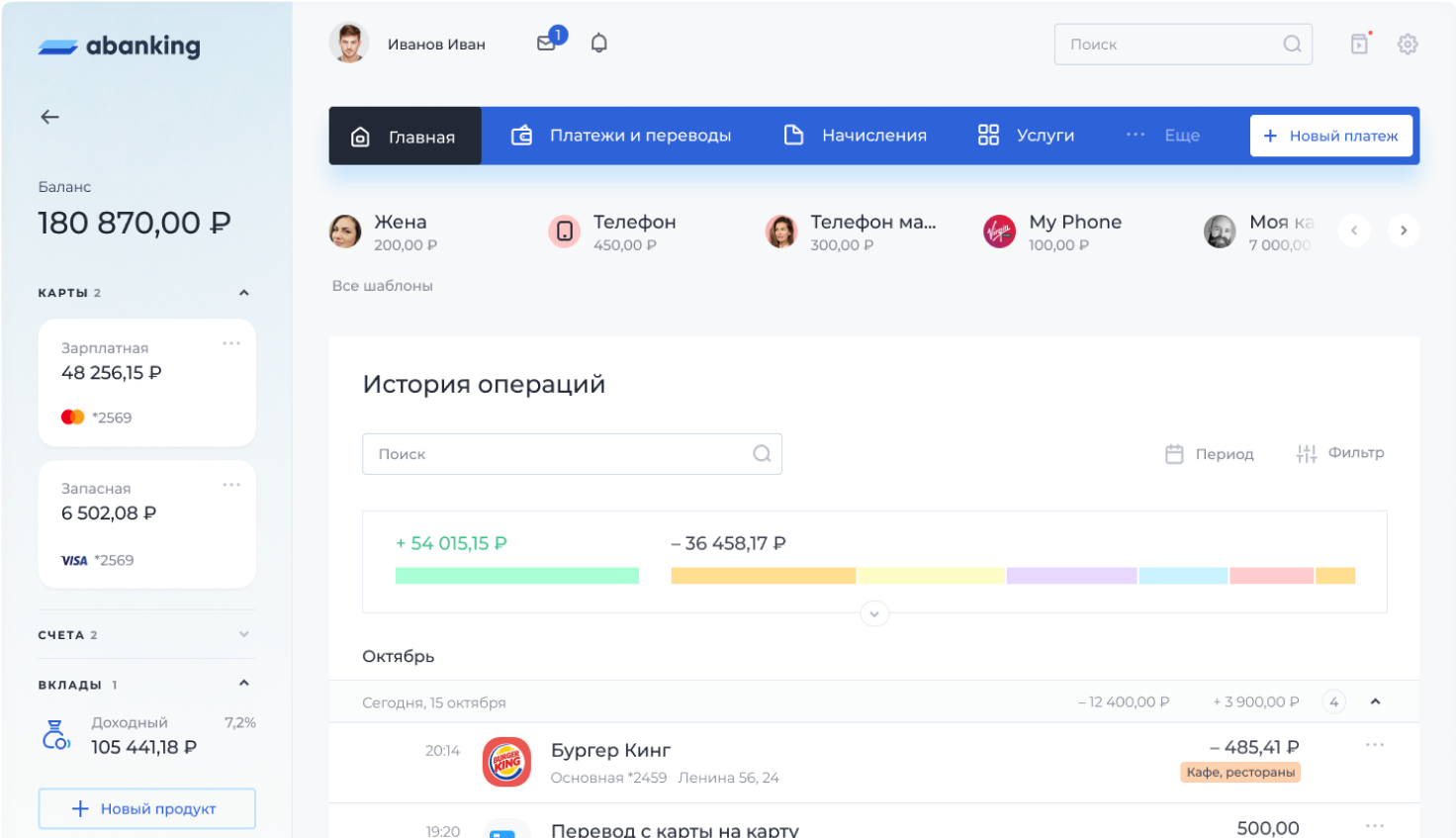The image size is (1456, 838).
Task: Open the settings gear icon
Action: coord(1408,45)
